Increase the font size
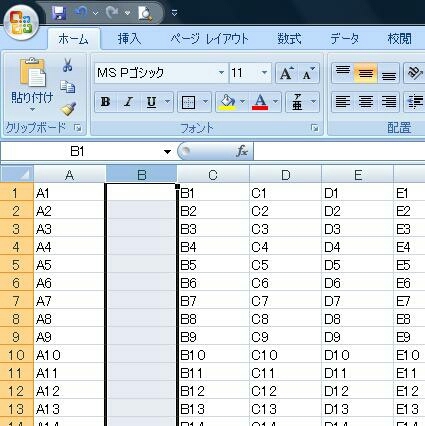Image resolution: width=425 pixels, height=426 pixels. [x=286, y=73]
